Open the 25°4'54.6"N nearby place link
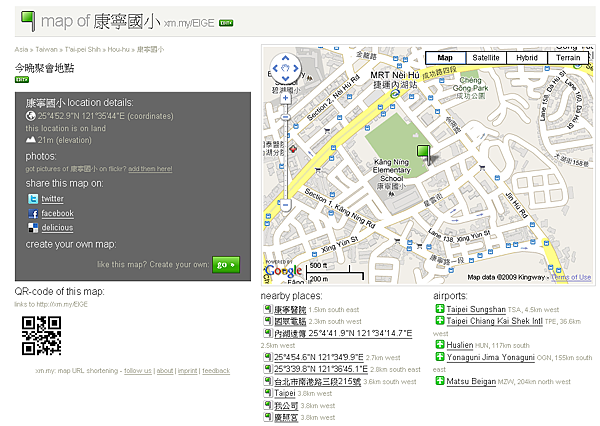Screen dimensions: 600x426 click(x=318, y=357)
